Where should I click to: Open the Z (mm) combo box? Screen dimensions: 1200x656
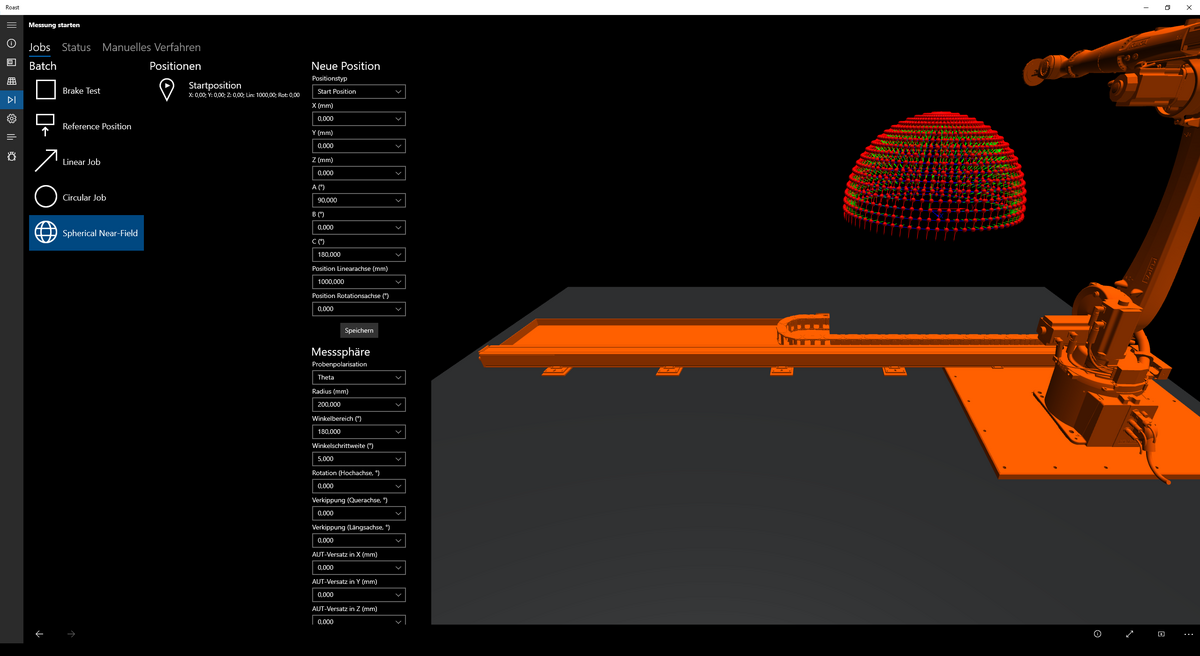coord(358,173)
